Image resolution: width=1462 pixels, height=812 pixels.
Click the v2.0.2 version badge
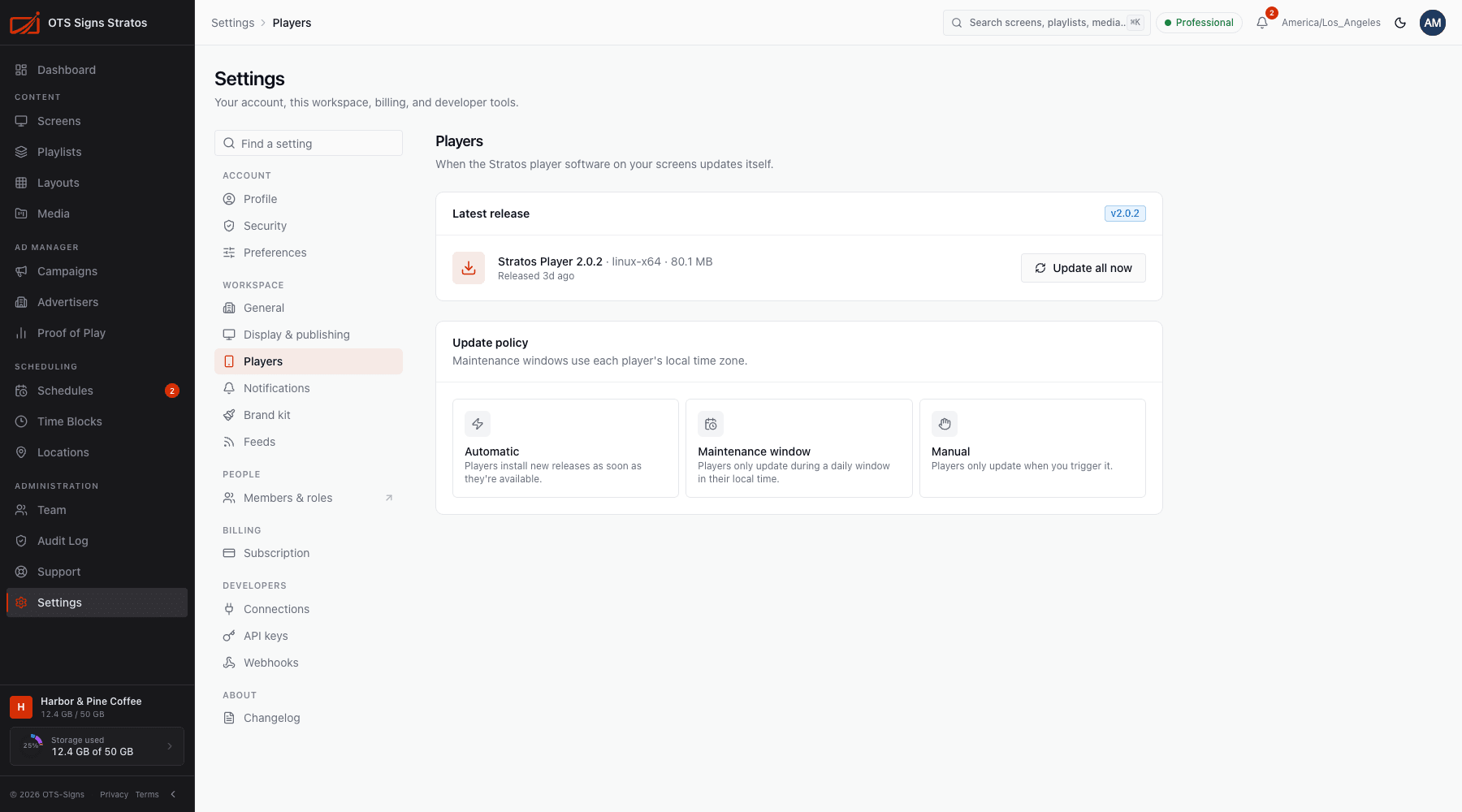coord(1125,214)
